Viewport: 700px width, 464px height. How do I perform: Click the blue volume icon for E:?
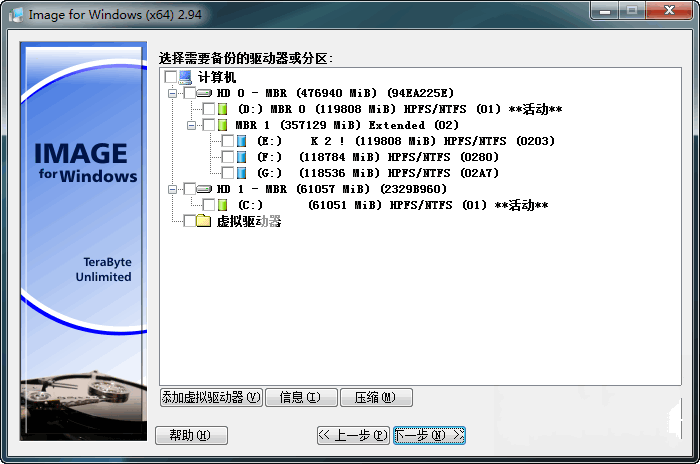(x=242, y=141)
